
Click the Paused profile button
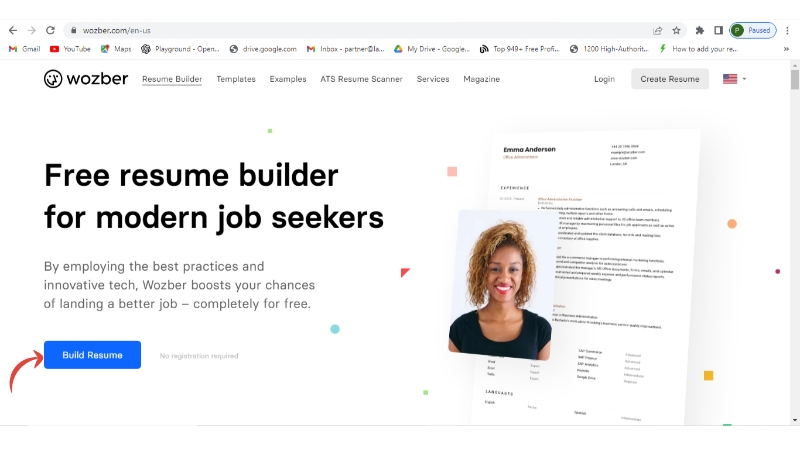753,31
